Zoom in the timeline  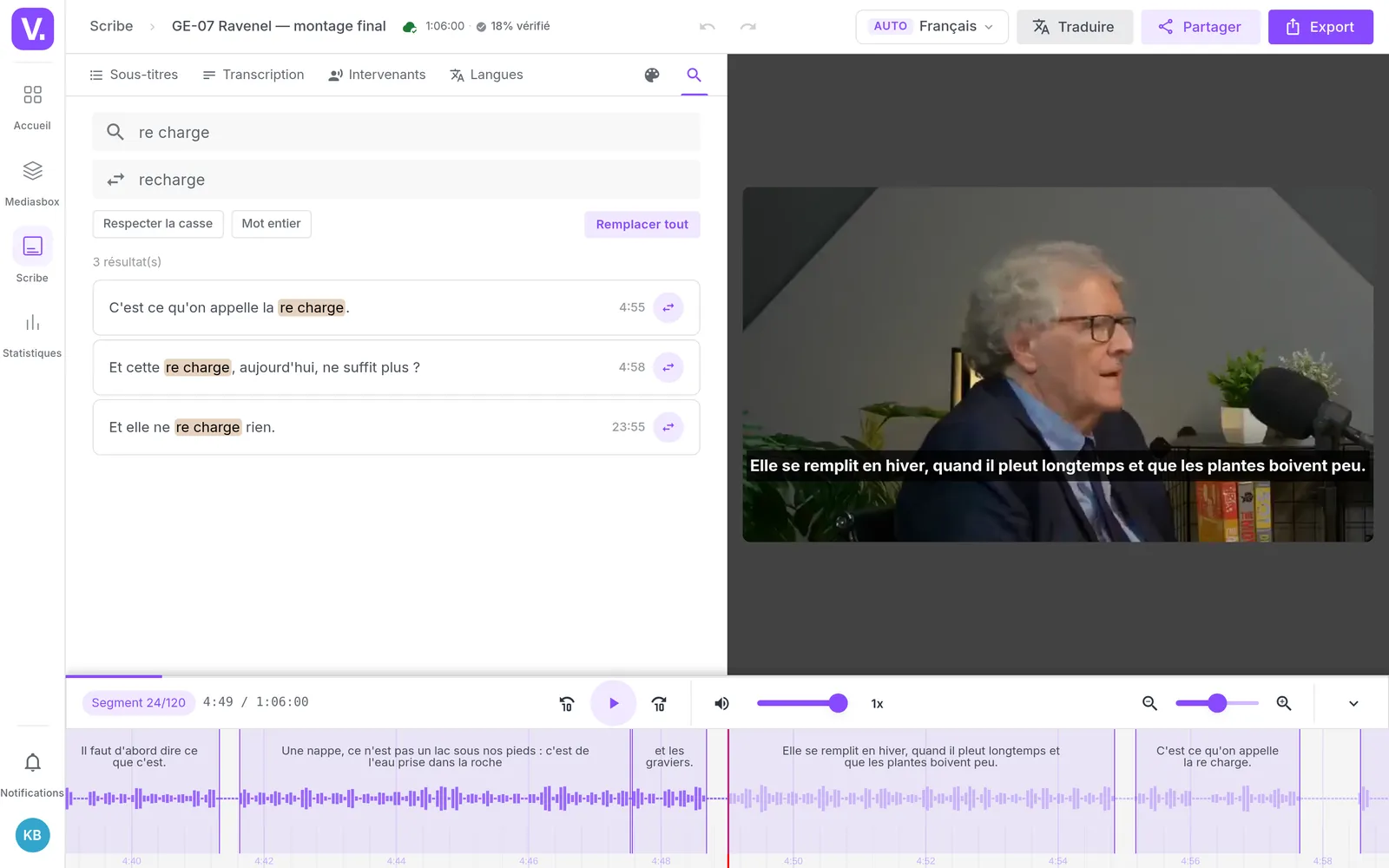(1284, 704)
